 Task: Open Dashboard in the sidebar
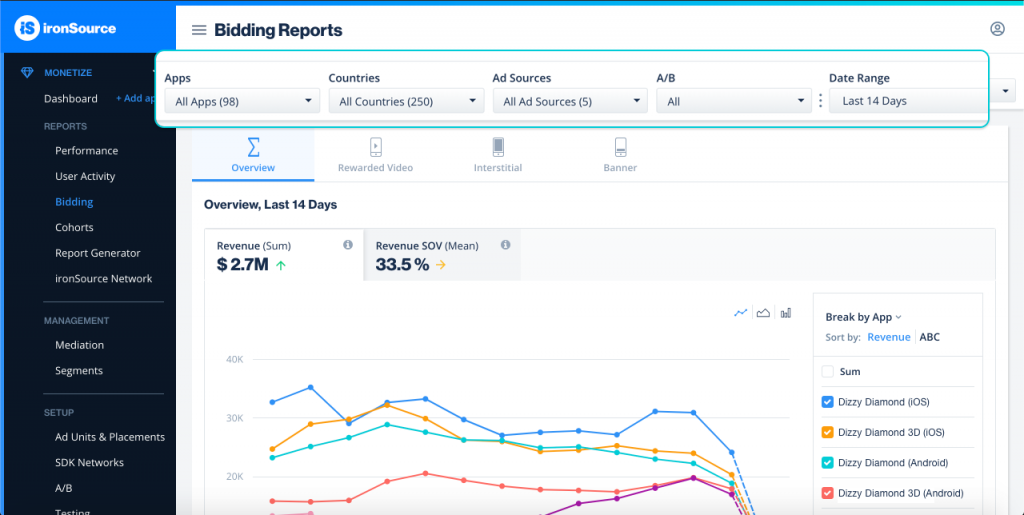pyautogui.click(x=71, y=99)
